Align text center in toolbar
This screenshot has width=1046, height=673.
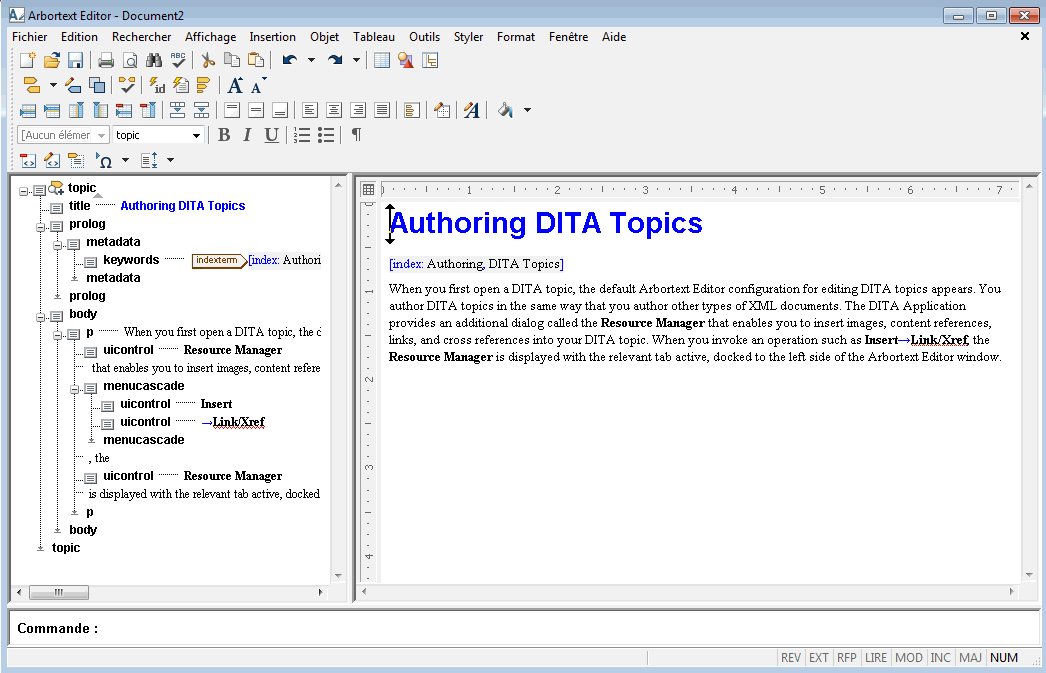pyautogui.click(x=334, y=110)
